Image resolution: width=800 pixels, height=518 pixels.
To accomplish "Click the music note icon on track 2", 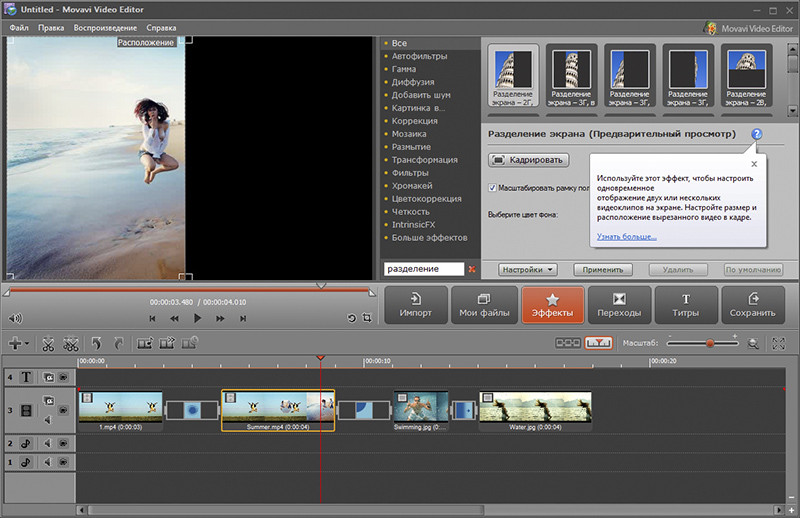I will point(26,443).
